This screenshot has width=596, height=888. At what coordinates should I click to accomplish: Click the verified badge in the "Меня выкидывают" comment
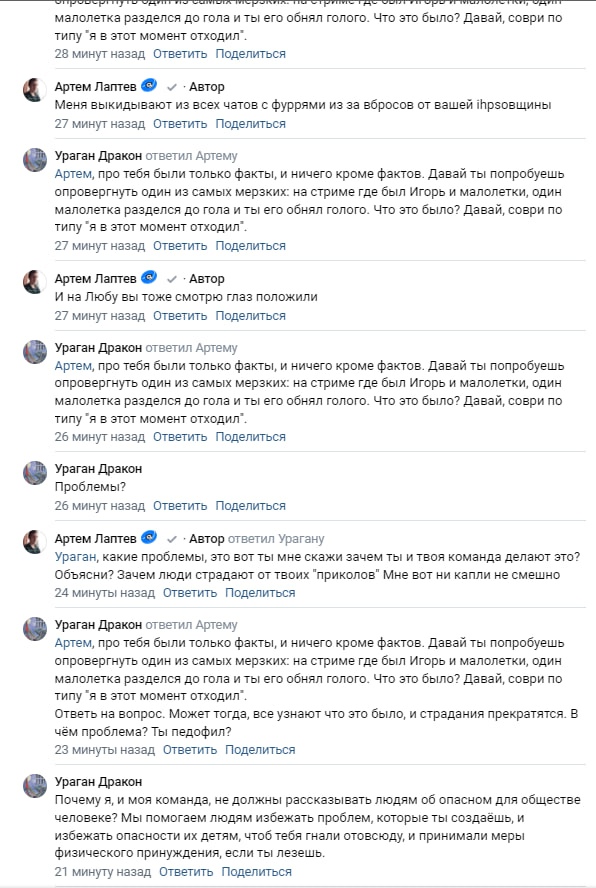click(149, 86)
